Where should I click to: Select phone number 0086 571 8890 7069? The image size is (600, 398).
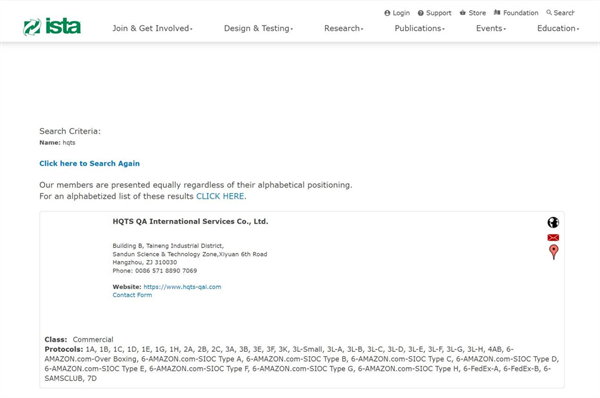tap(166, 271)
